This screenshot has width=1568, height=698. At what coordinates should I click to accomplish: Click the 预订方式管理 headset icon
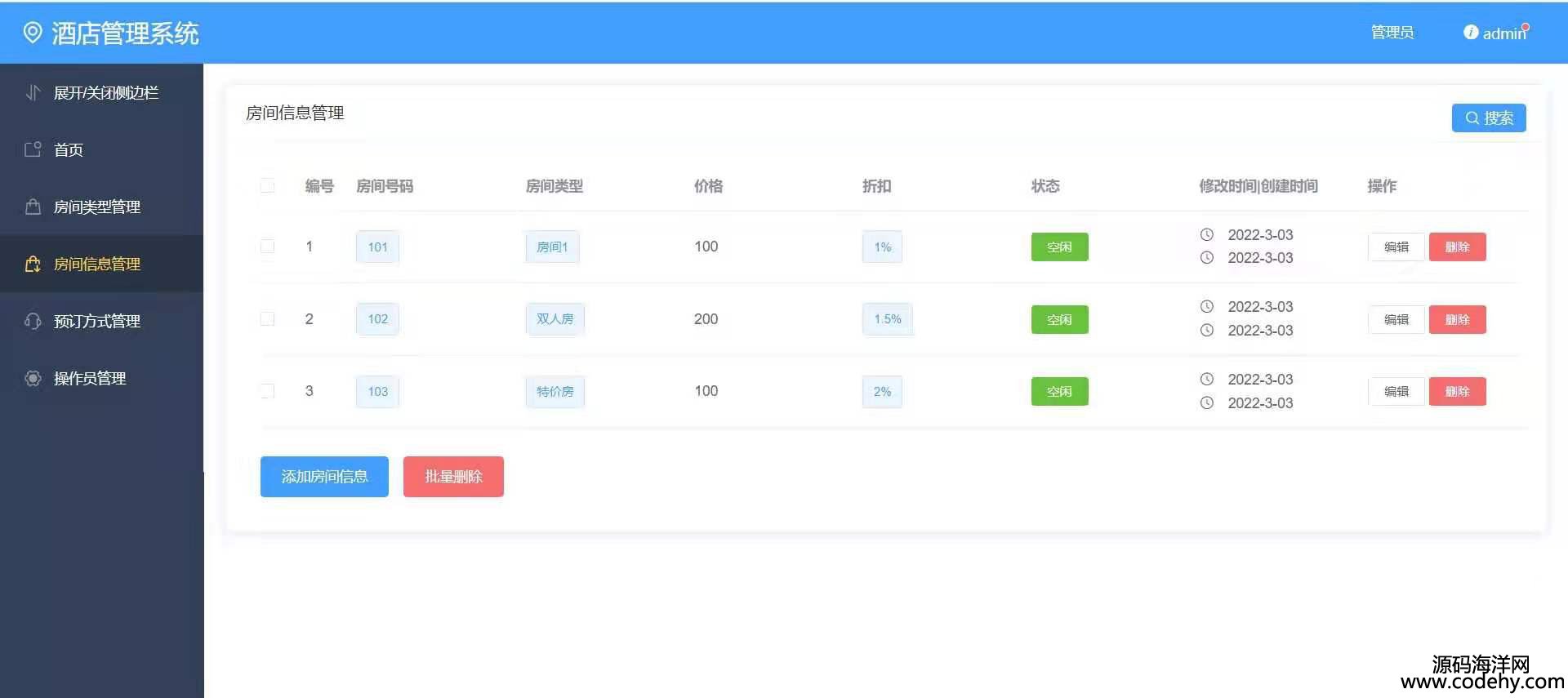point(33,321)
